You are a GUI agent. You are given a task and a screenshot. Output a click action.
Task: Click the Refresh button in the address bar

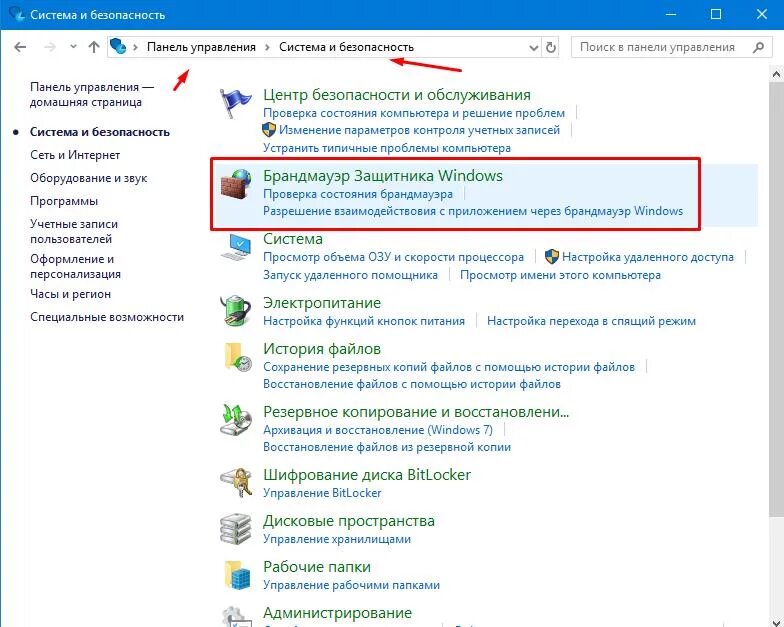tap(550, 47)
